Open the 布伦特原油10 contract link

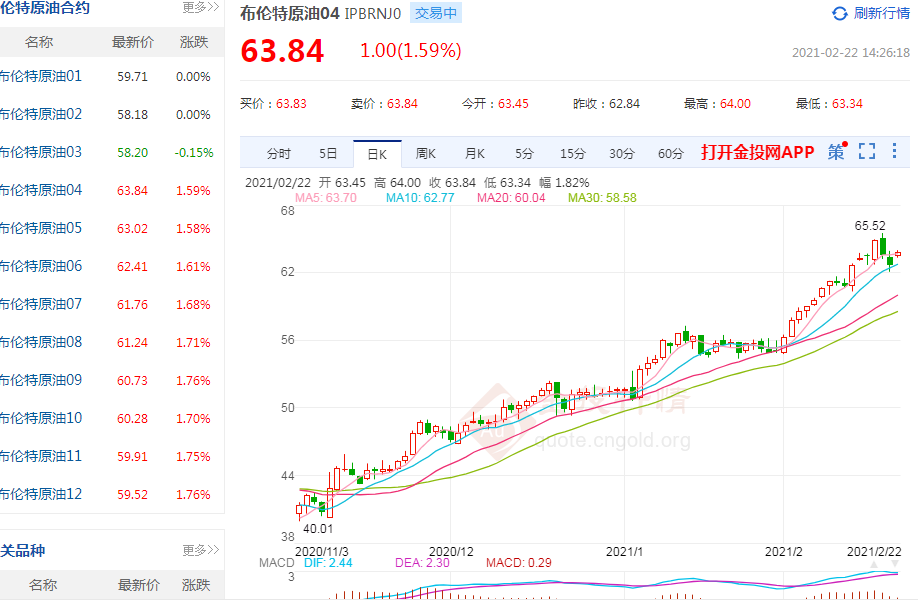point(41,418)
